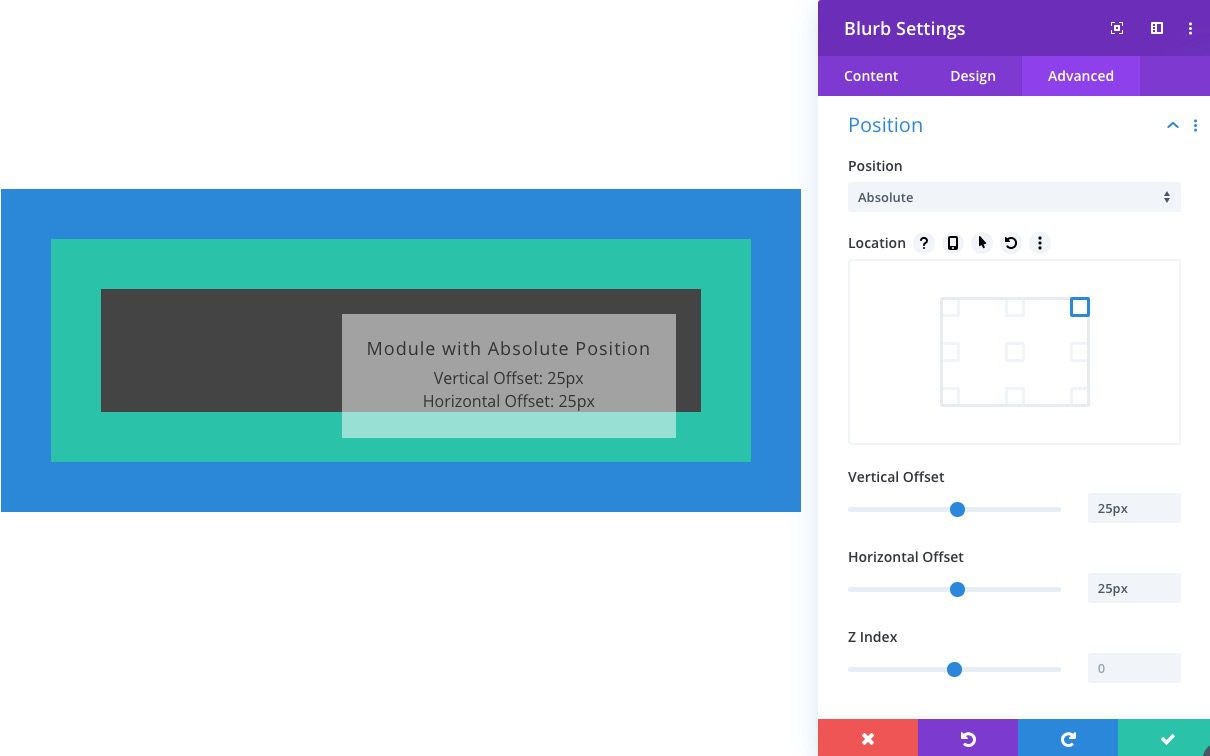Screen dimensions: 1210x756
Task: Discard changes with the red X button
Action: point(867,739)
